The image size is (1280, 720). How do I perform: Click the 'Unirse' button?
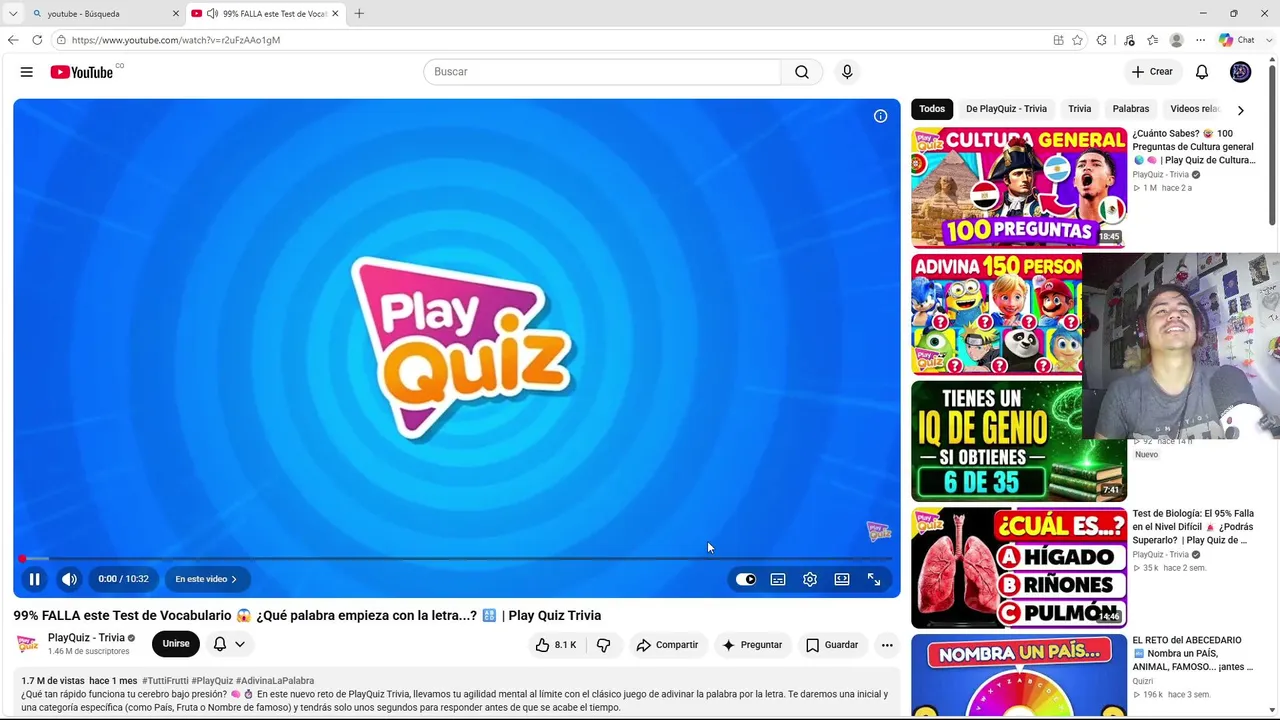click(176, 644)
